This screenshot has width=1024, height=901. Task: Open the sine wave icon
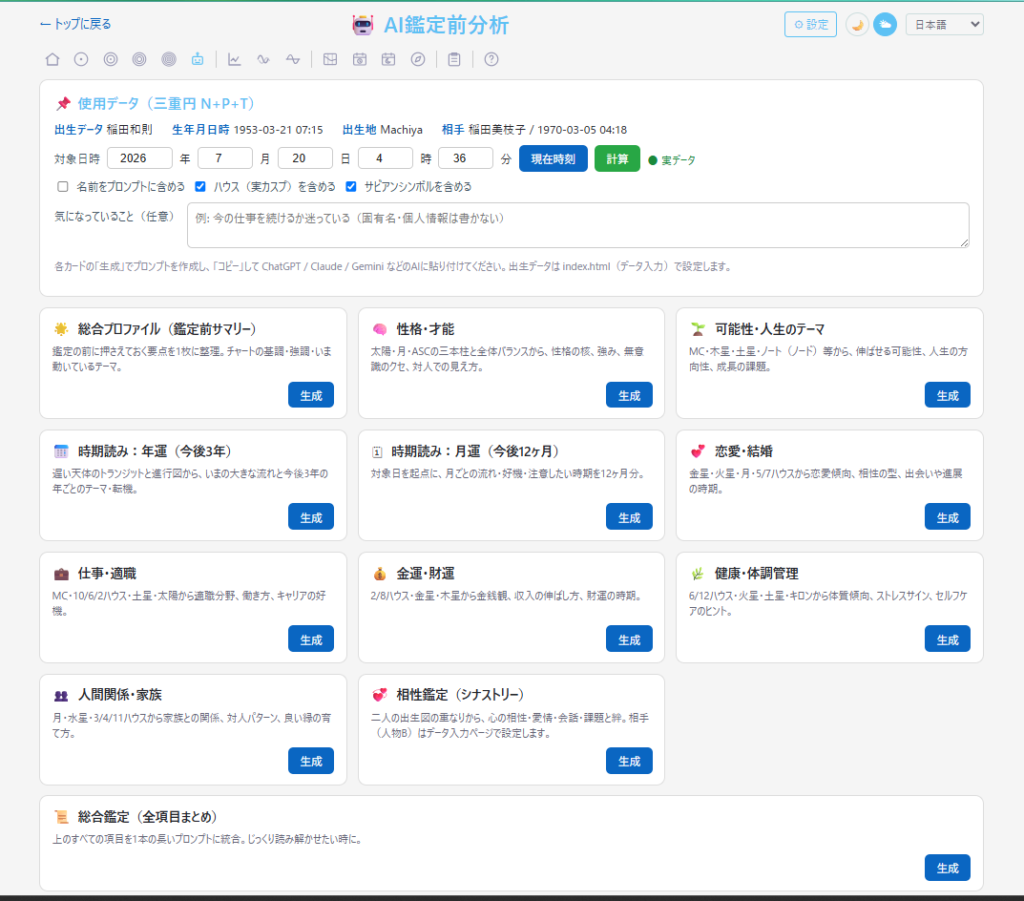[263, 59]
